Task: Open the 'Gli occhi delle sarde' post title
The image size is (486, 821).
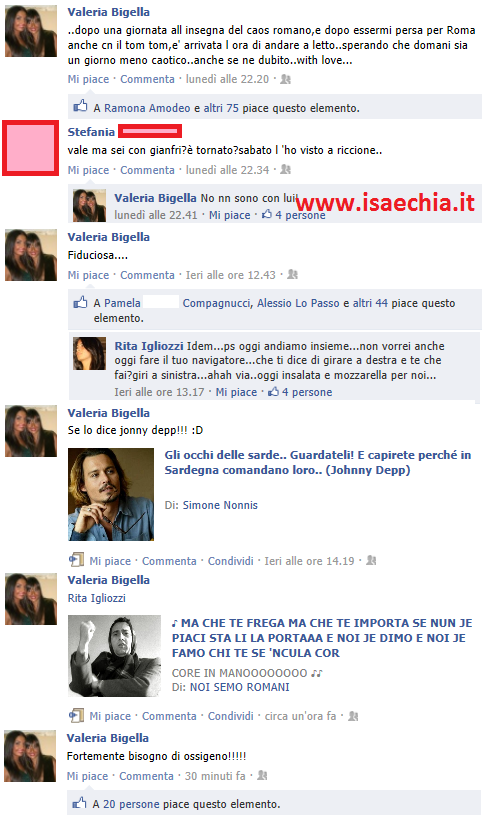Action: [x=318, y=462]
